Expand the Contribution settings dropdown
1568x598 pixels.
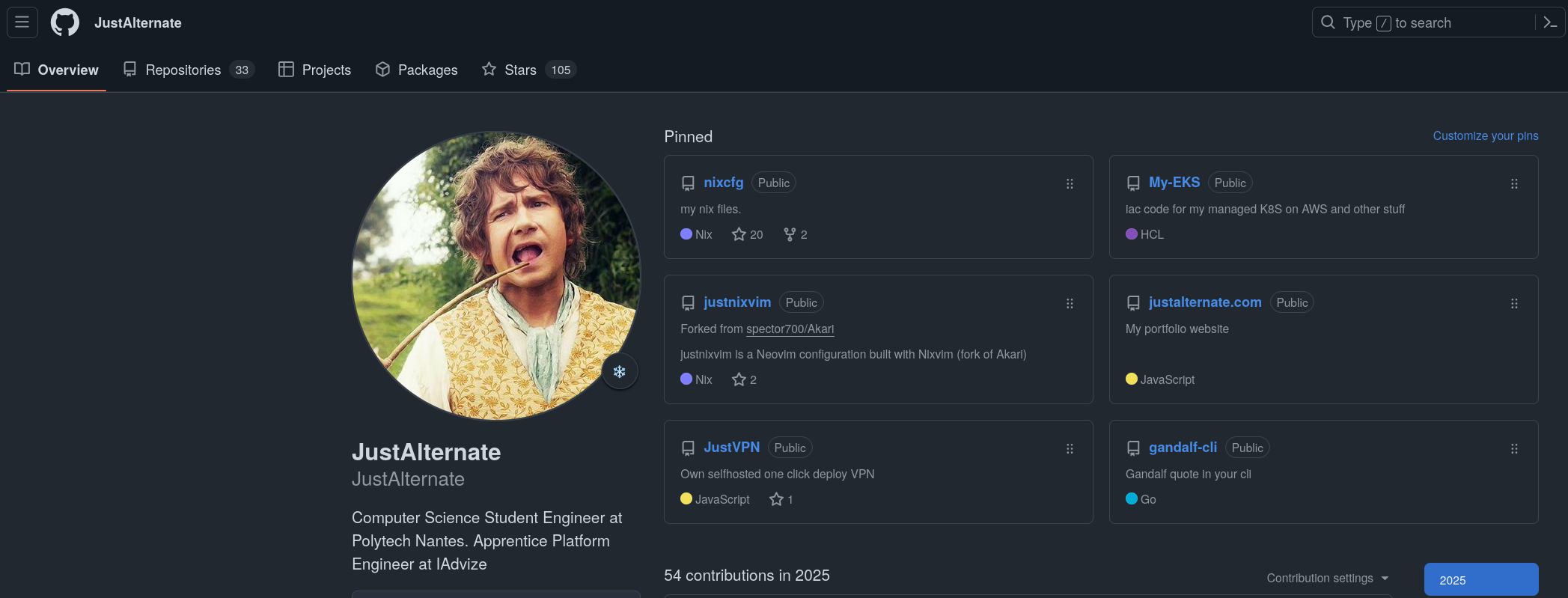(1327, 578)
